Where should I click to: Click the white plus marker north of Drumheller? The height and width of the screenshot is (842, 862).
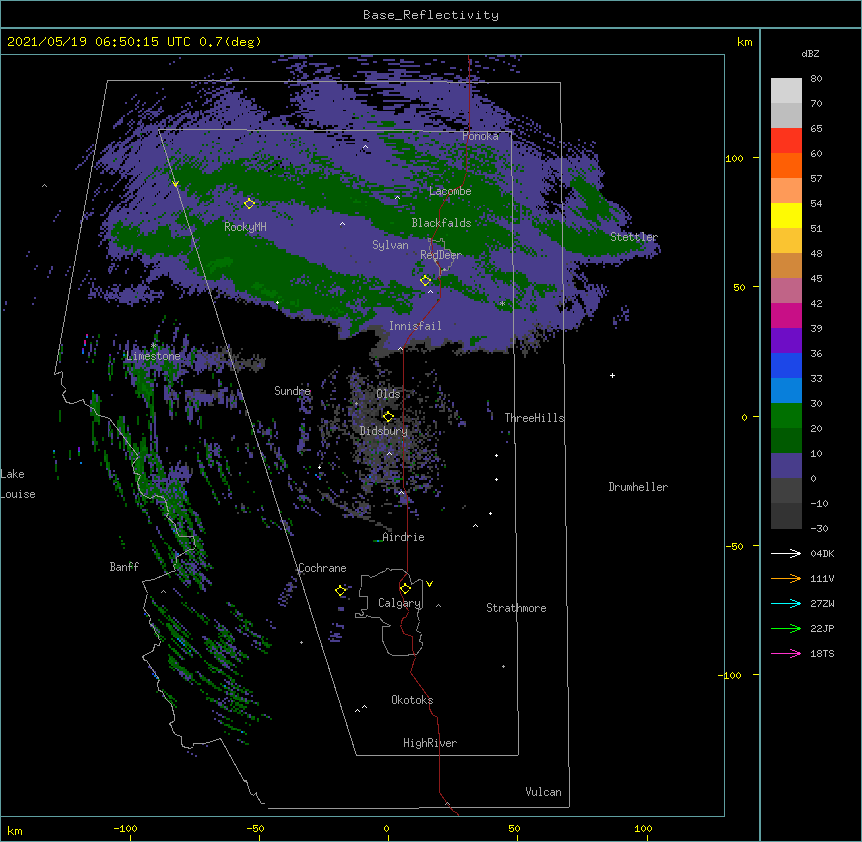(612, 375)
